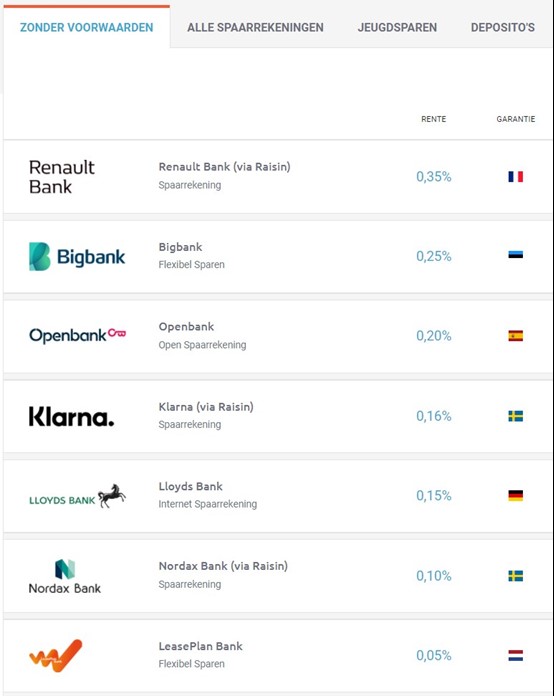The width and height of the screenshot is (554, 696).
Task: Click the Bigbank logo
Action: (77, 257)
